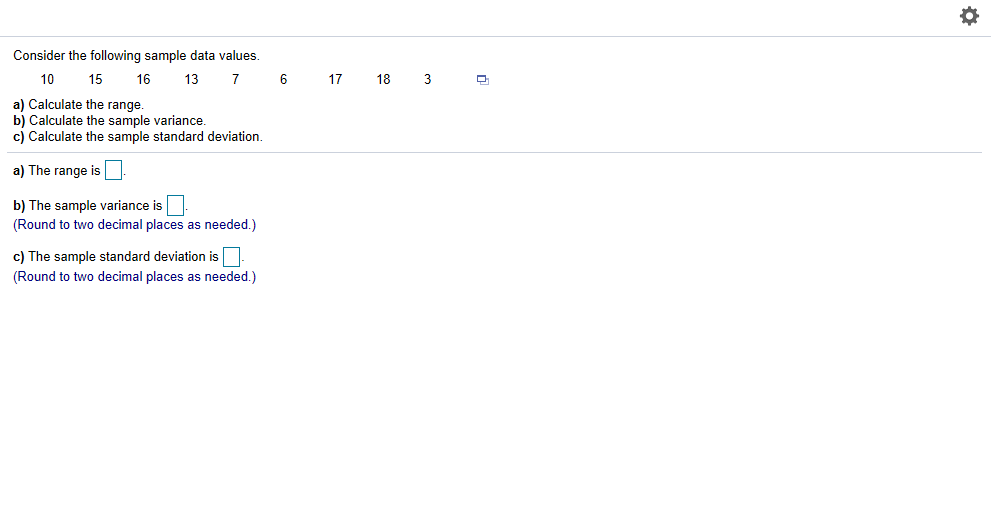The width and height of the screenshot is (991, 527).
Task: Click 'a) The range is' label
Action: (57, 171)
